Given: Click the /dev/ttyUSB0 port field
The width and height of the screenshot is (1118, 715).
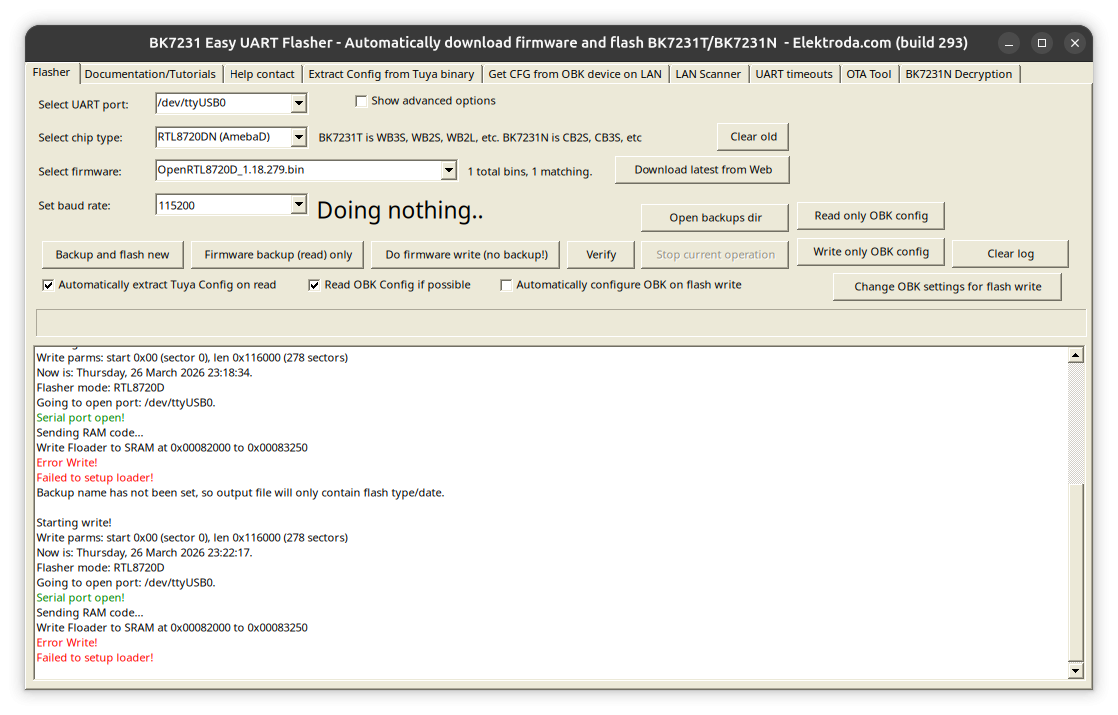Looking at the screenshot, I should coord(223,103).
